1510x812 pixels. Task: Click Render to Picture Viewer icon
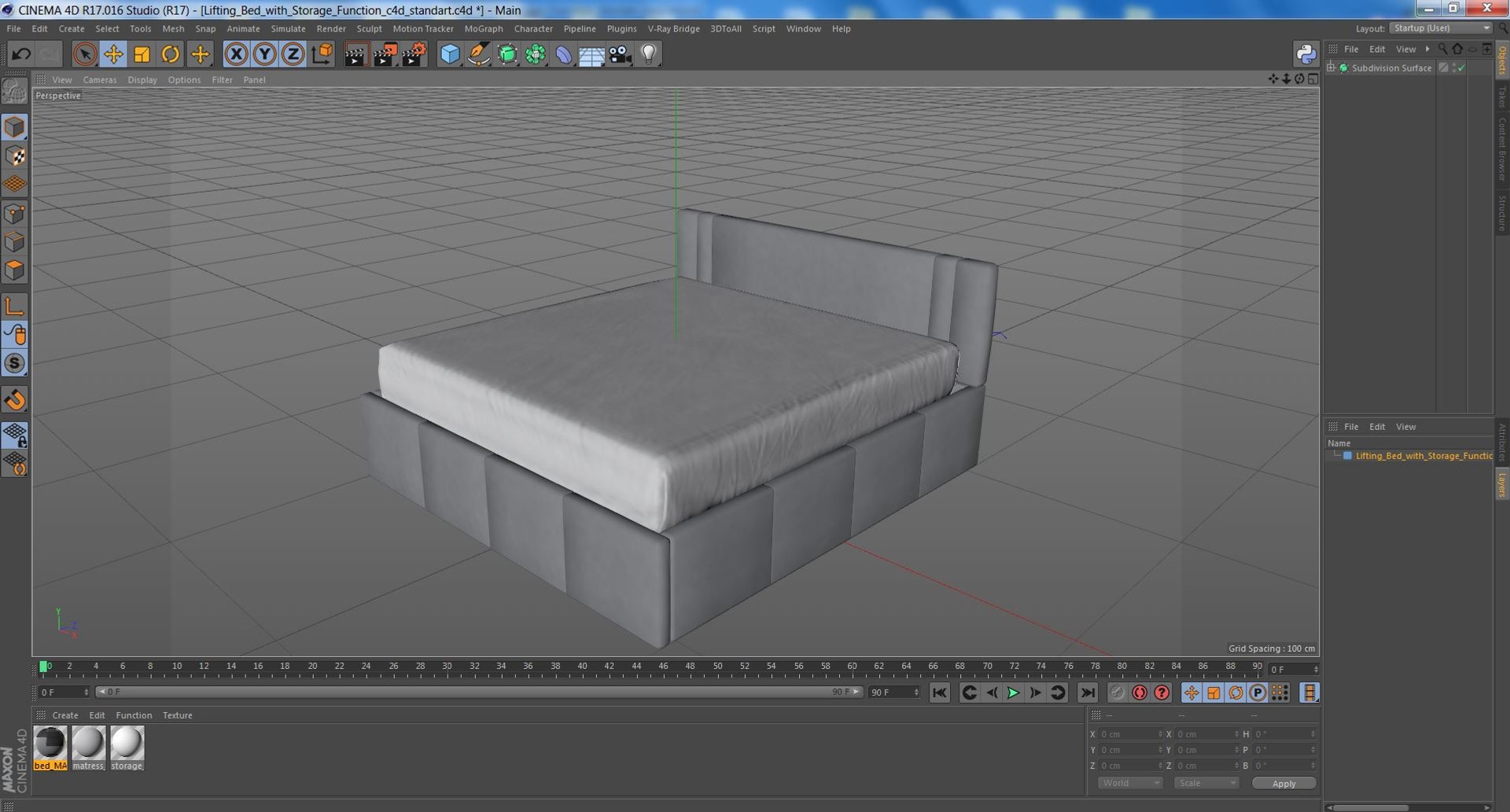click(x=385, y=54)
